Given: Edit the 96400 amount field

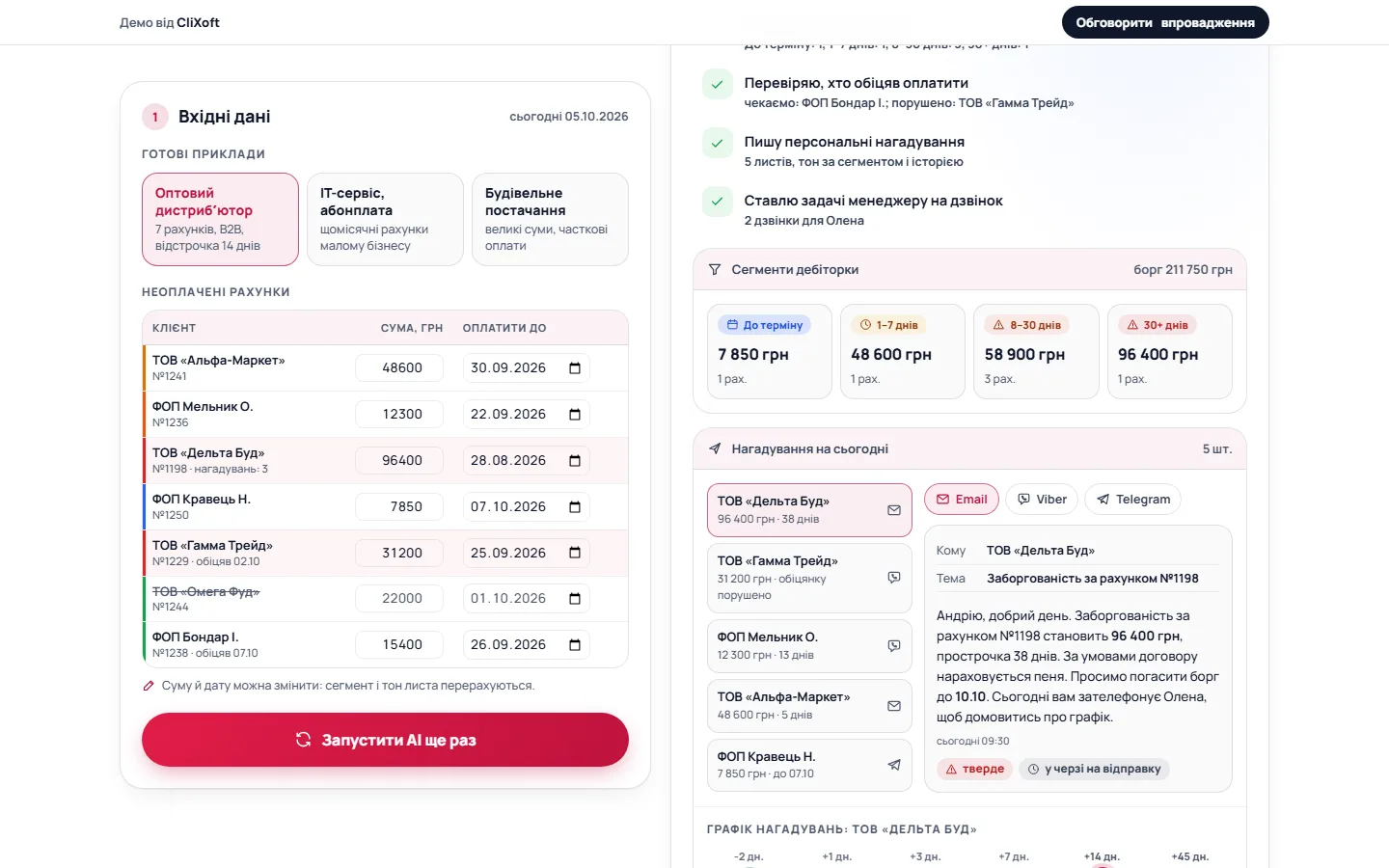Looking at the screenshot, I should (399, 461).
